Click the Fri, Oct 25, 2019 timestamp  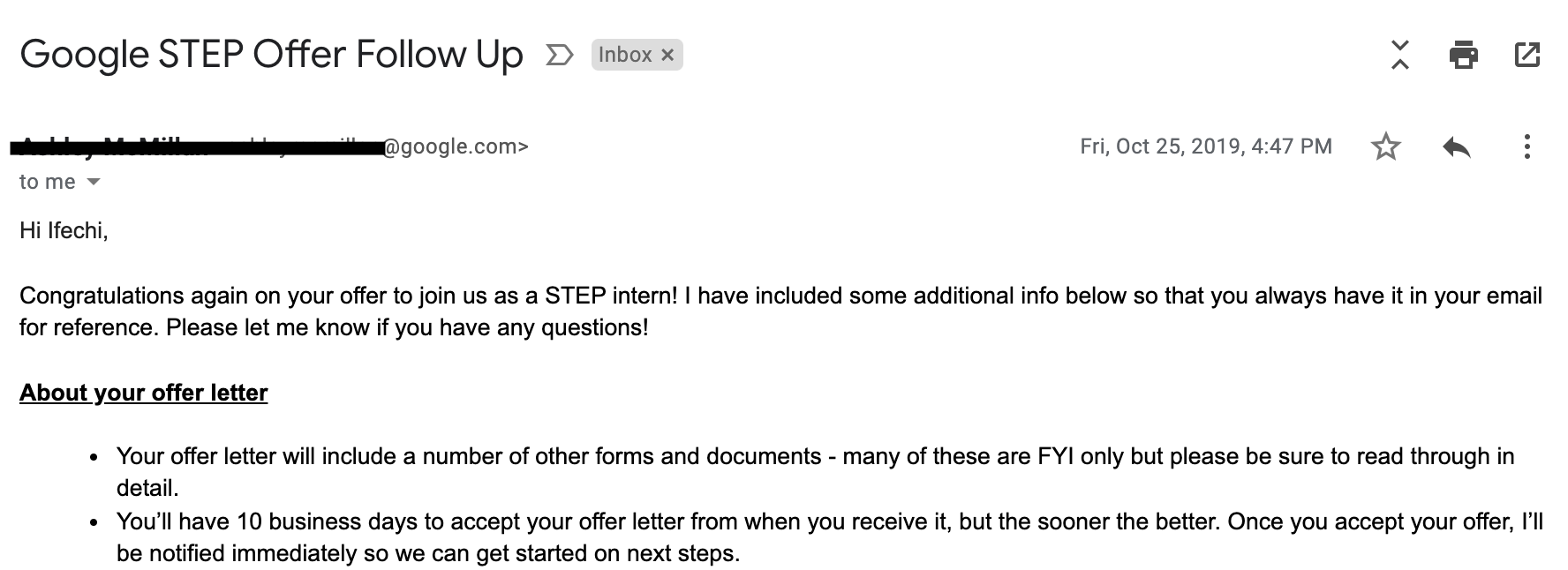(1206, 146)
